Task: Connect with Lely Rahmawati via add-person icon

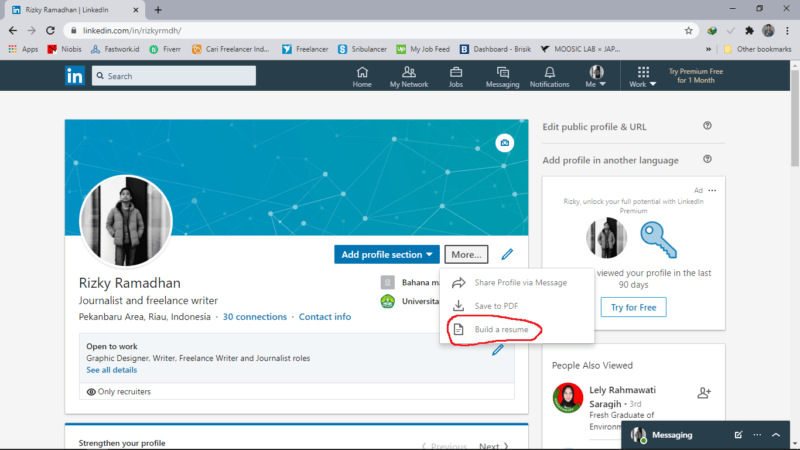Action: point(704,392)
